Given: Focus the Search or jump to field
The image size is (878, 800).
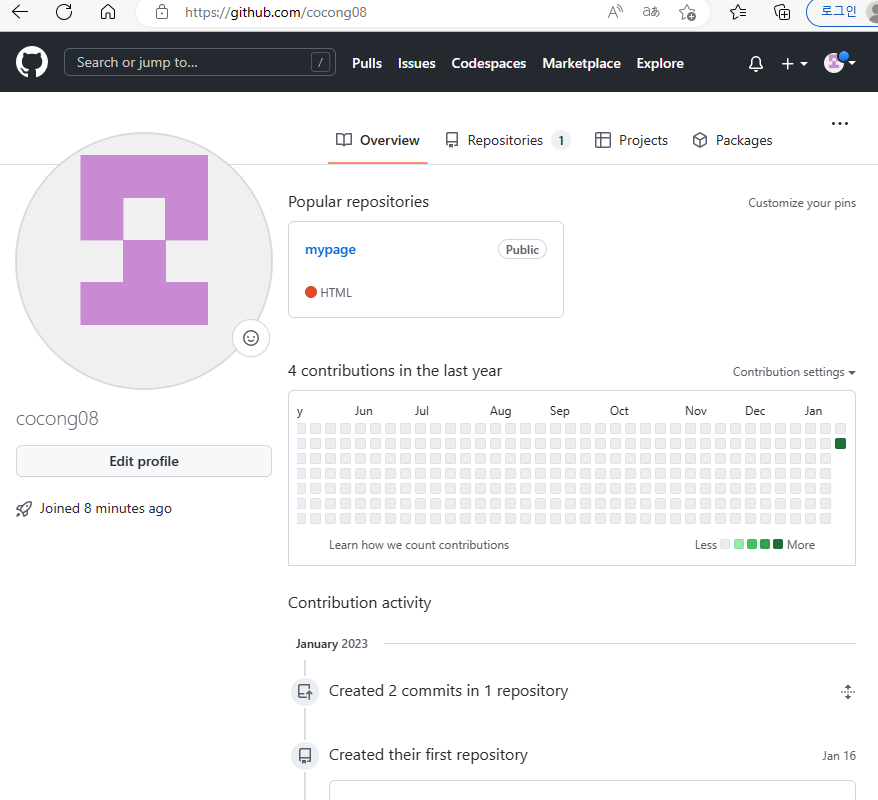Looking at the screenshot, I should pos(200,62).
